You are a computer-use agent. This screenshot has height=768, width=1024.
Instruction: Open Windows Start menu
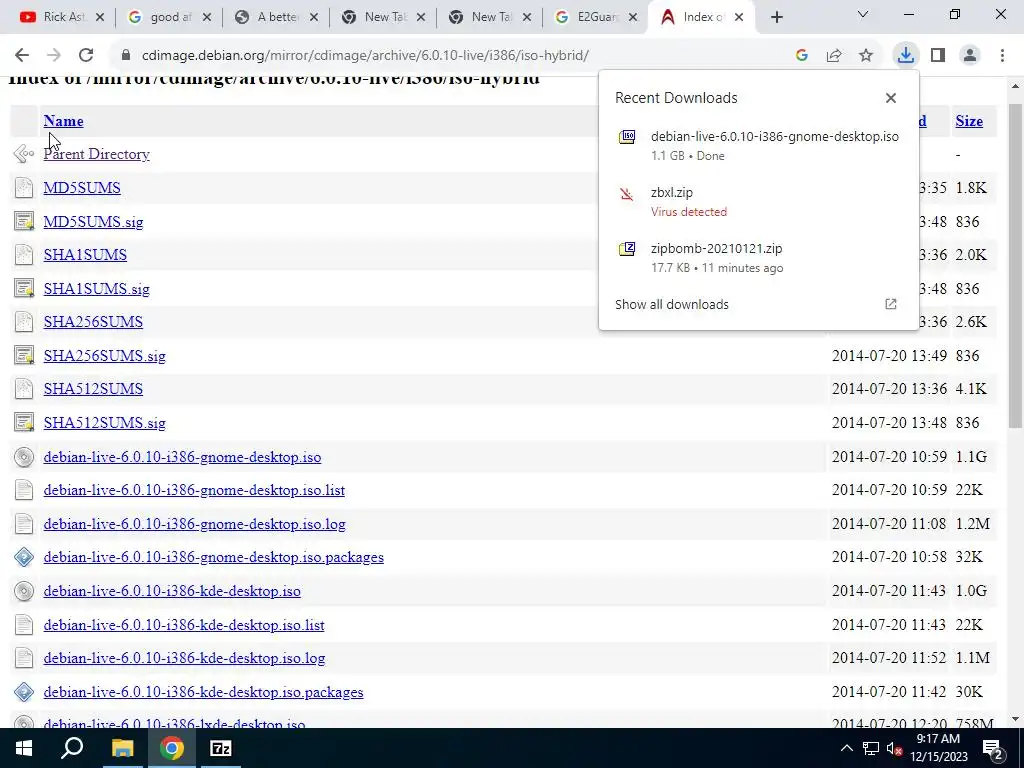[24, 748]
